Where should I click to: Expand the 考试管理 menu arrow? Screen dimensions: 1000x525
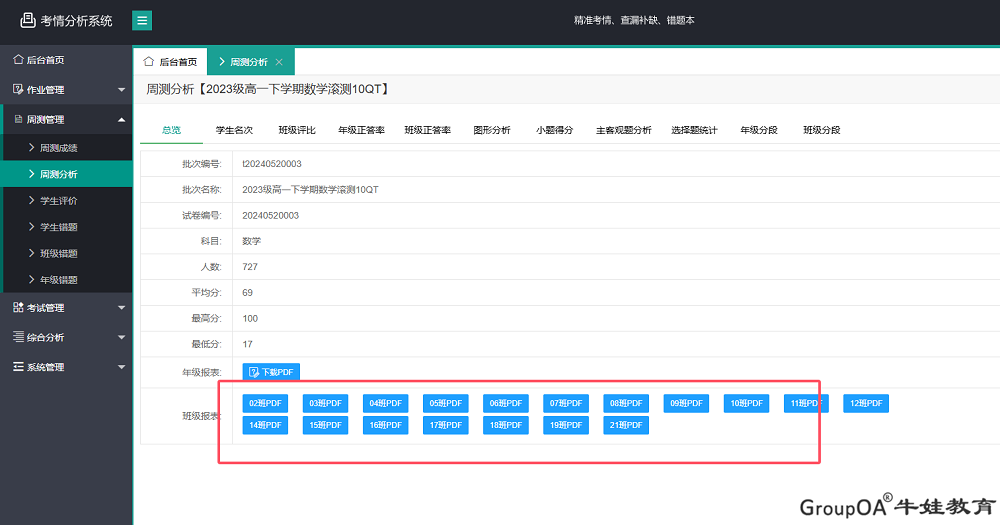click(121, 308)
